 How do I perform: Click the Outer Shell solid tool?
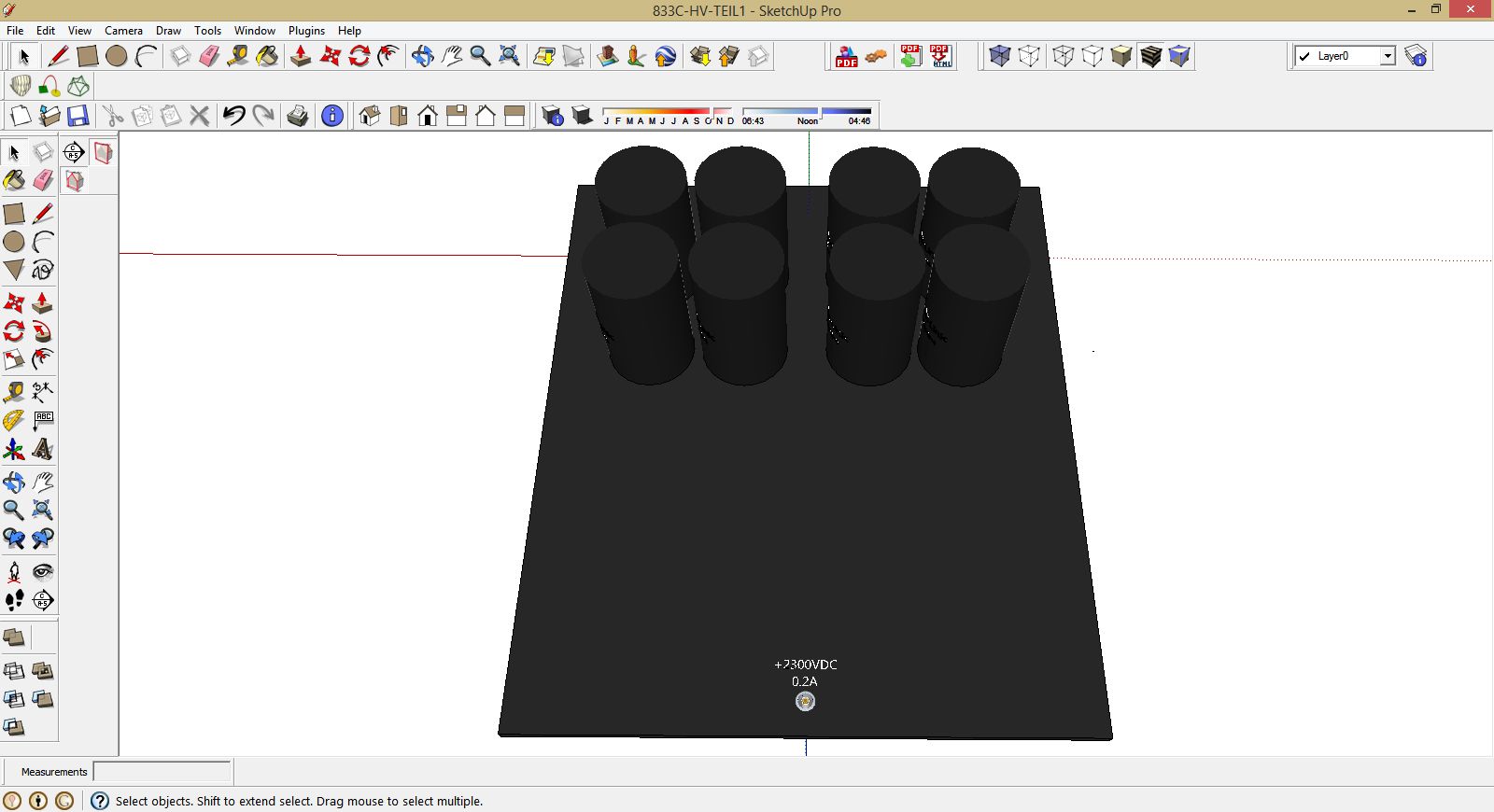[x=14, y=638]
